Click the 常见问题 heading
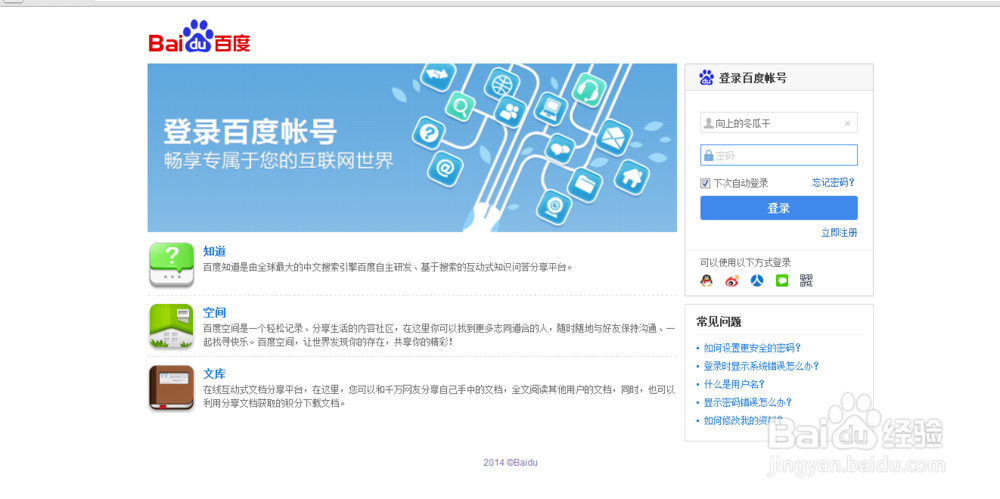 point(719,322)
